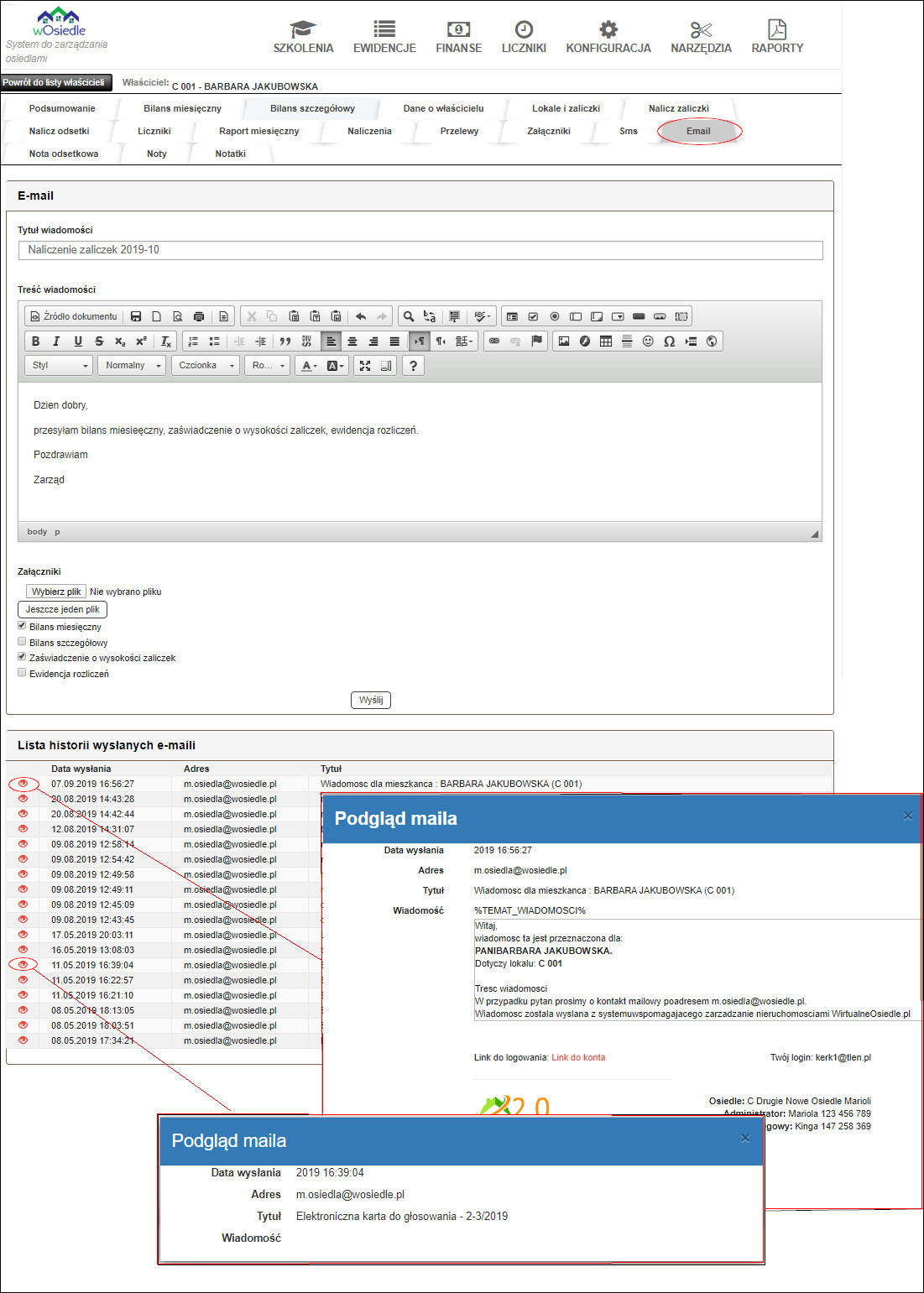Click the Maximize editor icon
The image size is (924, 1293).
pyautogui.click(x=365, y=366)
